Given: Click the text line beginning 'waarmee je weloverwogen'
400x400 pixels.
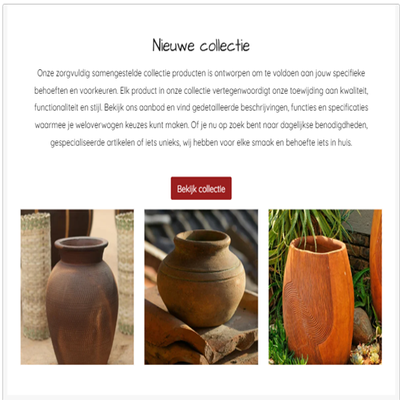Looking at the screenshot, I should pos(201,125).
